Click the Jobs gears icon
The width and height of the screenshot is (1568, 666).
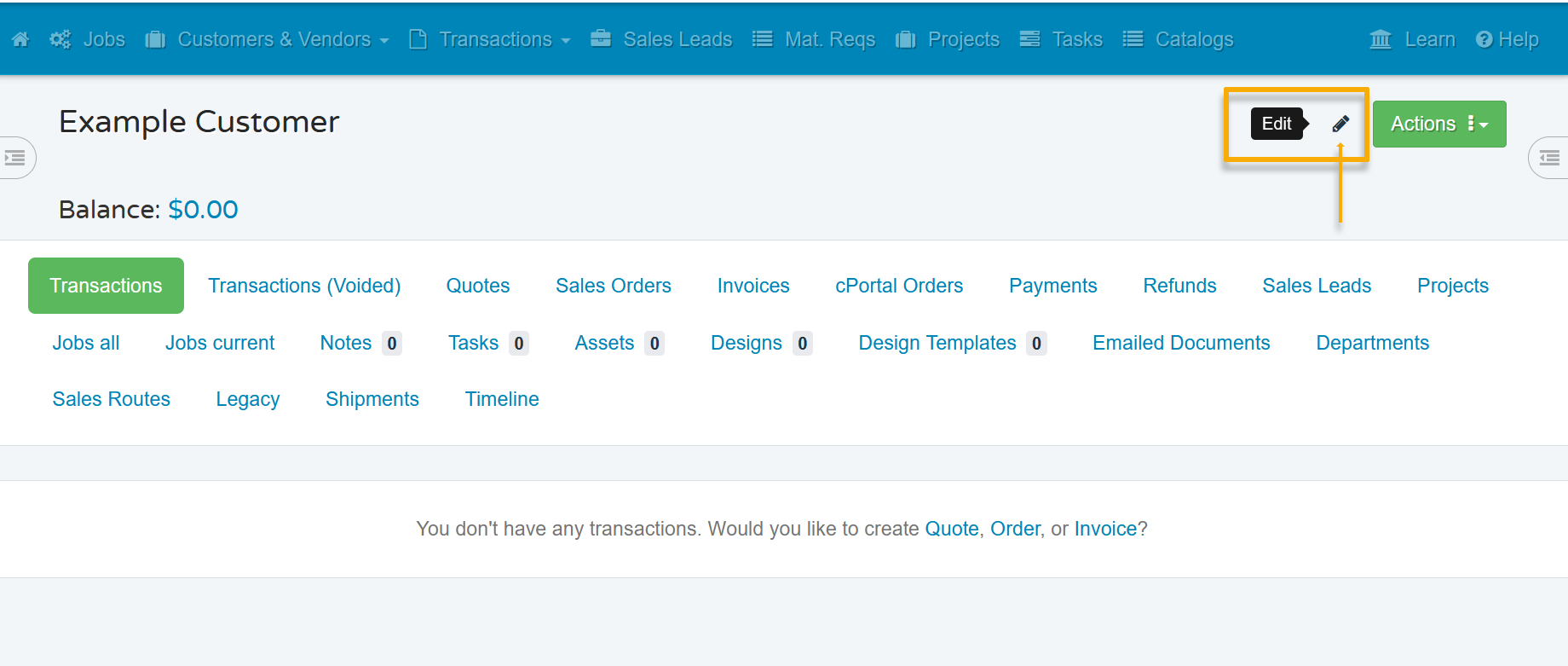[60, 39]
